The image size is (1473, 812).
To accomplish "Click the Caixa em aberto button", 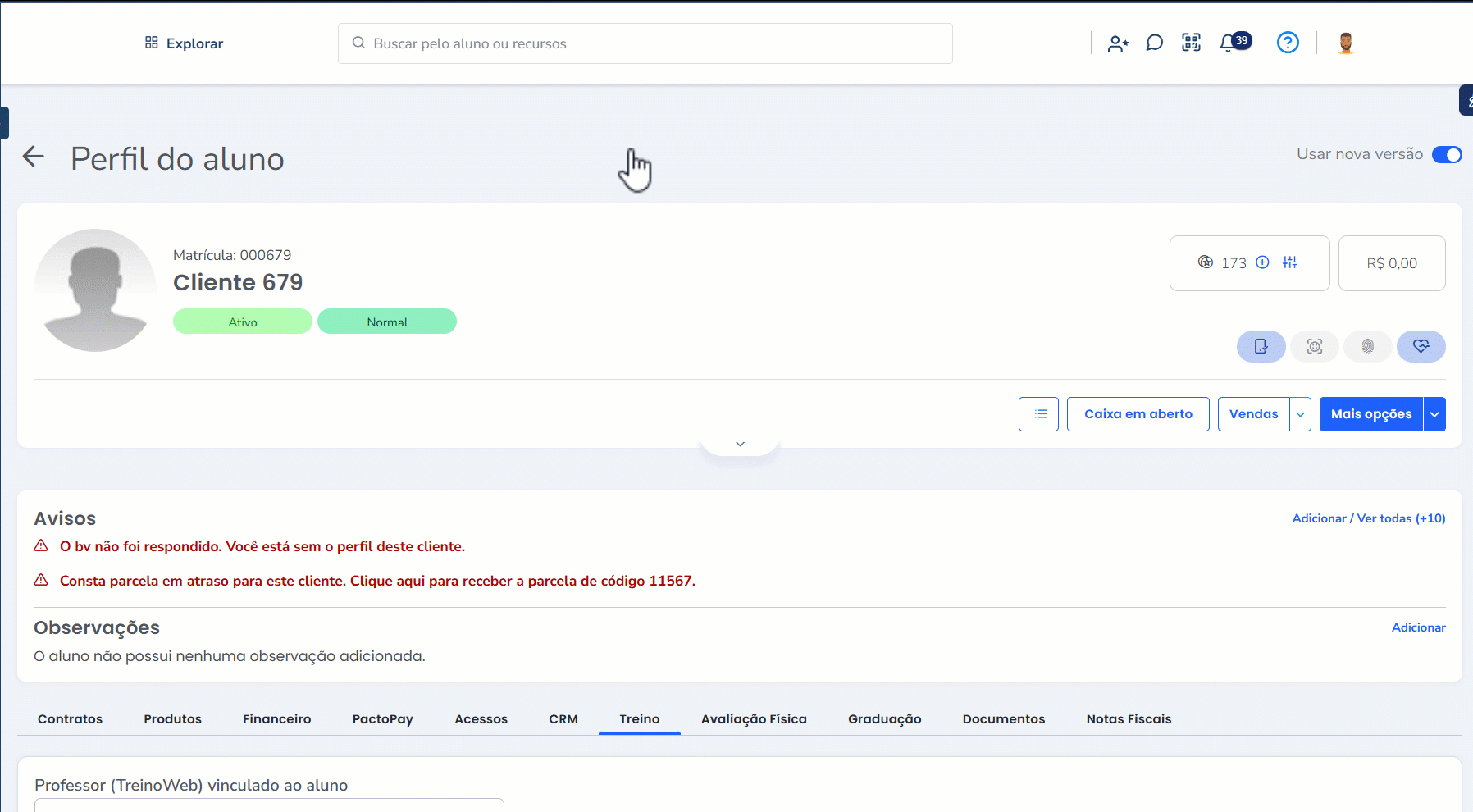I will tap(1138, 414).
